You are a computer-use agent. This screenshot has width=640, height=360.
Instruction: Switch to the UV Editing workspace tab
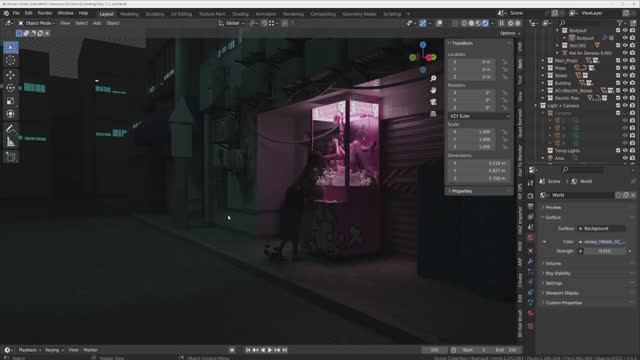181,14
